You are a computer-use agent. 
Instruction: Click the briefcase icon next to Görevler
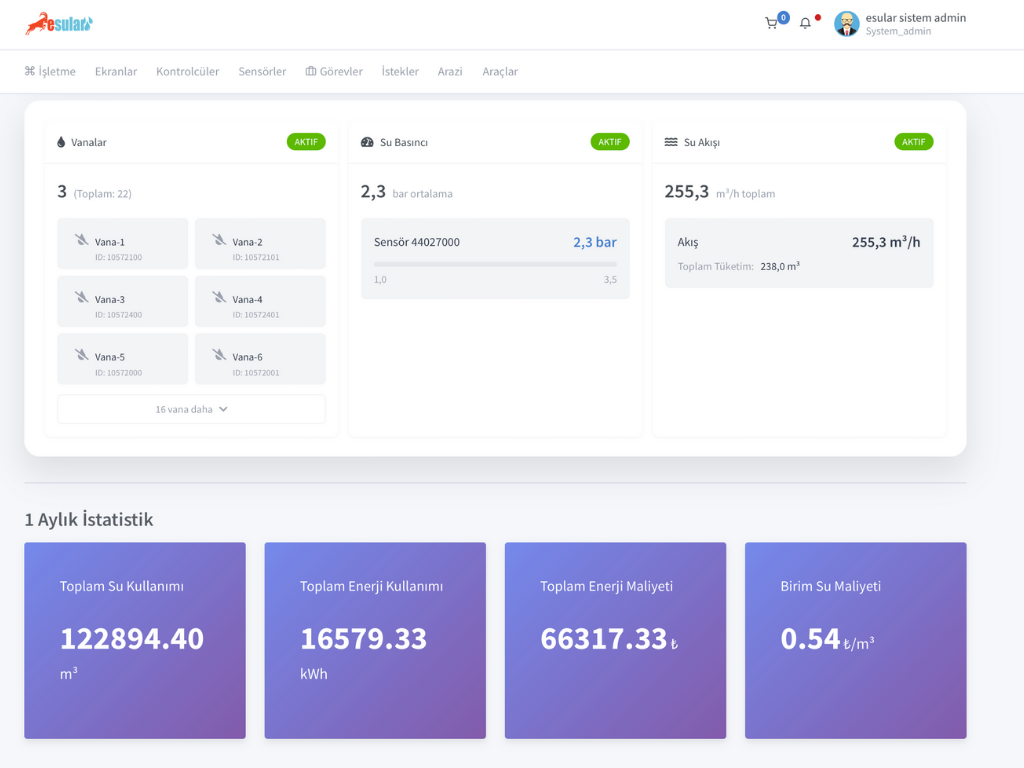coord(311,71)
